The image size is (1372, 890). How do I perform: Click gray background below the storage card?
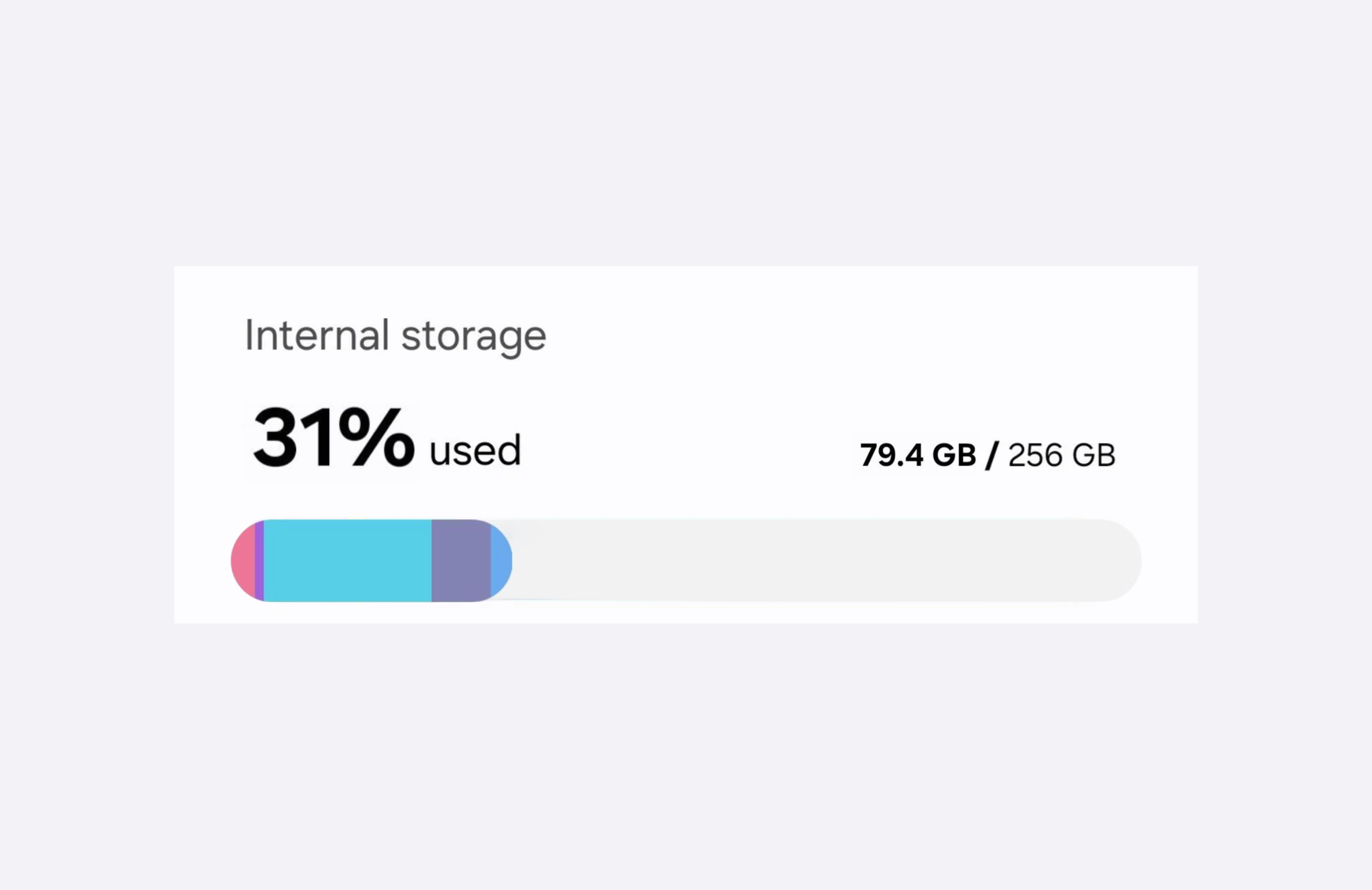coord(686,749)
